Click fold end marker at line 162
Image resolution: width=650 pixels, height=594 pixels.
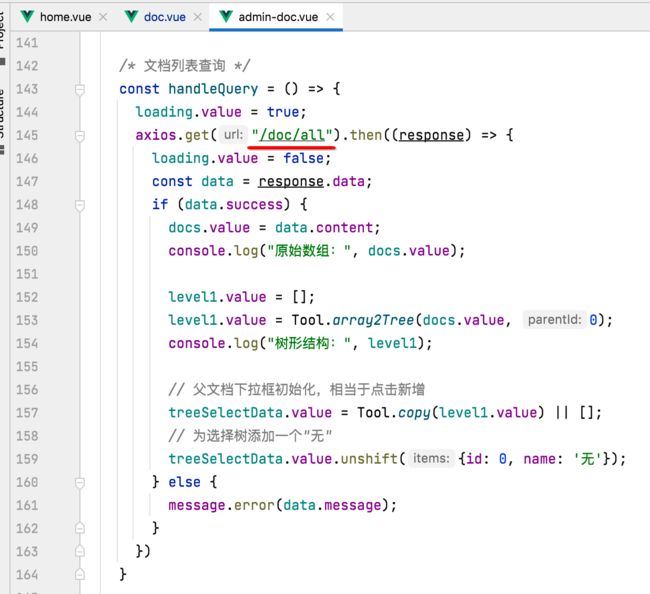click(x=80, y=528)
